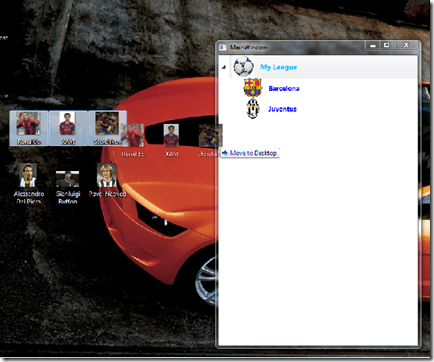Maximize the MainWindow window
434x362 pixels.
pyautogui.click(x=387, y=45)
